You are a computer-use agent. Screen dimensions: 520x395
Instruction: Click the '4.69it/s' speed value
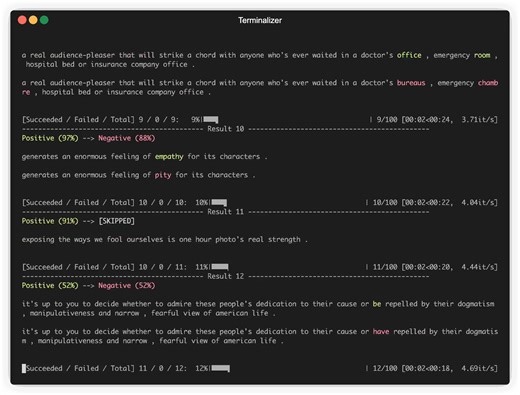[478, 368]
